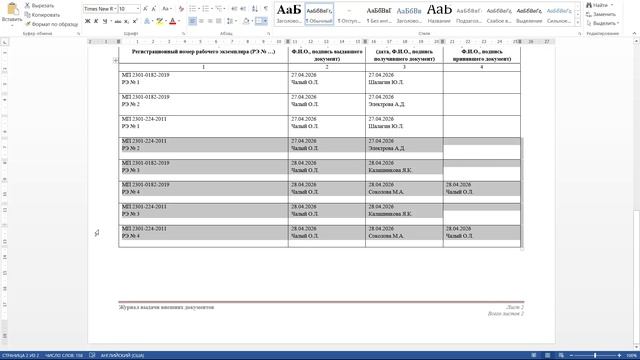Open line spacing options
The height and width of the screenshot is (360, 640).
coord(231,21)
